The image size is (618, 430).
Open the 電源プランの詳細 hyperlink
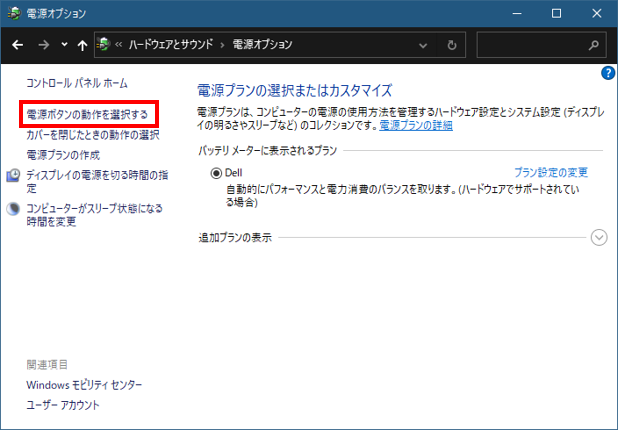click(x=416, y=125)
